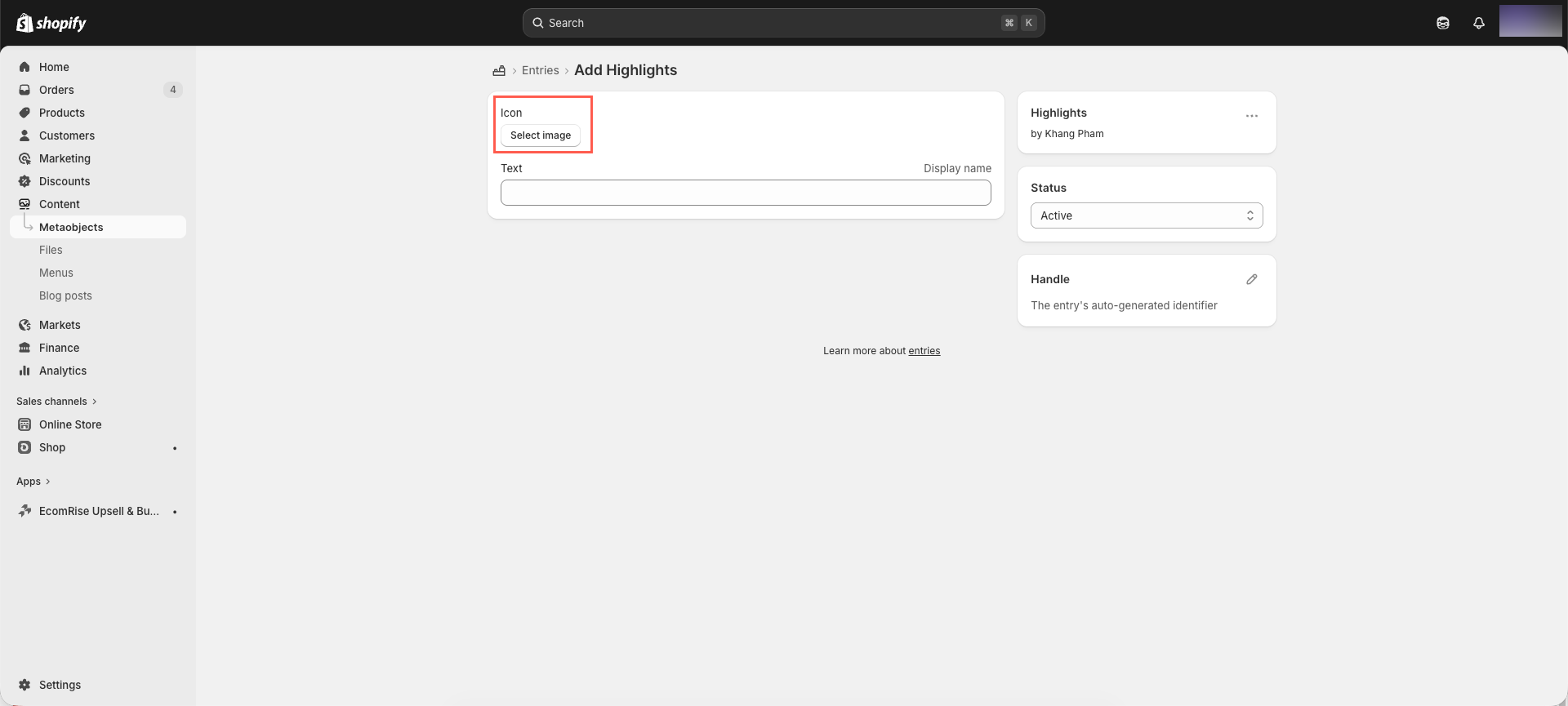Navigate to Entries in the breadcrumb
Viewport: 1568px width, 706px height.
(540, 71)
